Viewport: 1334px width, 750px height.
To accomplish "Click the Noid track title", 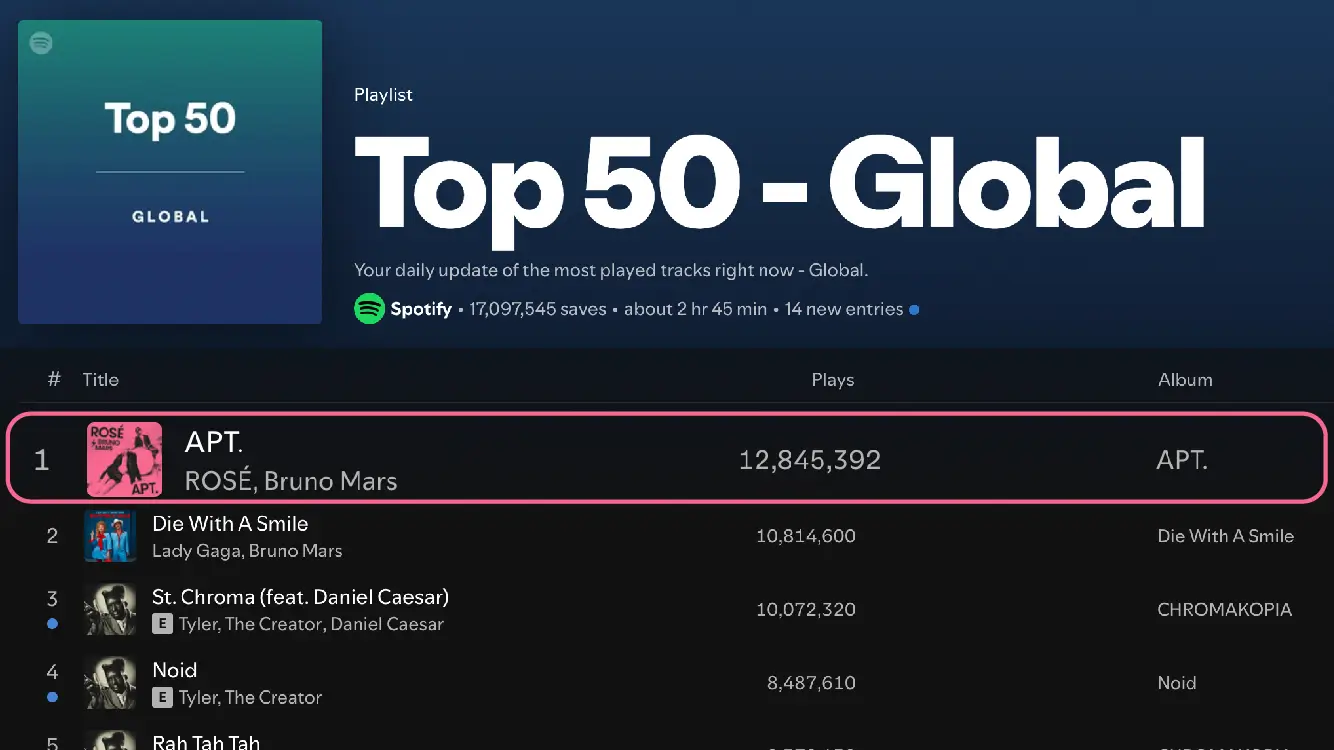I will point(174,670).
